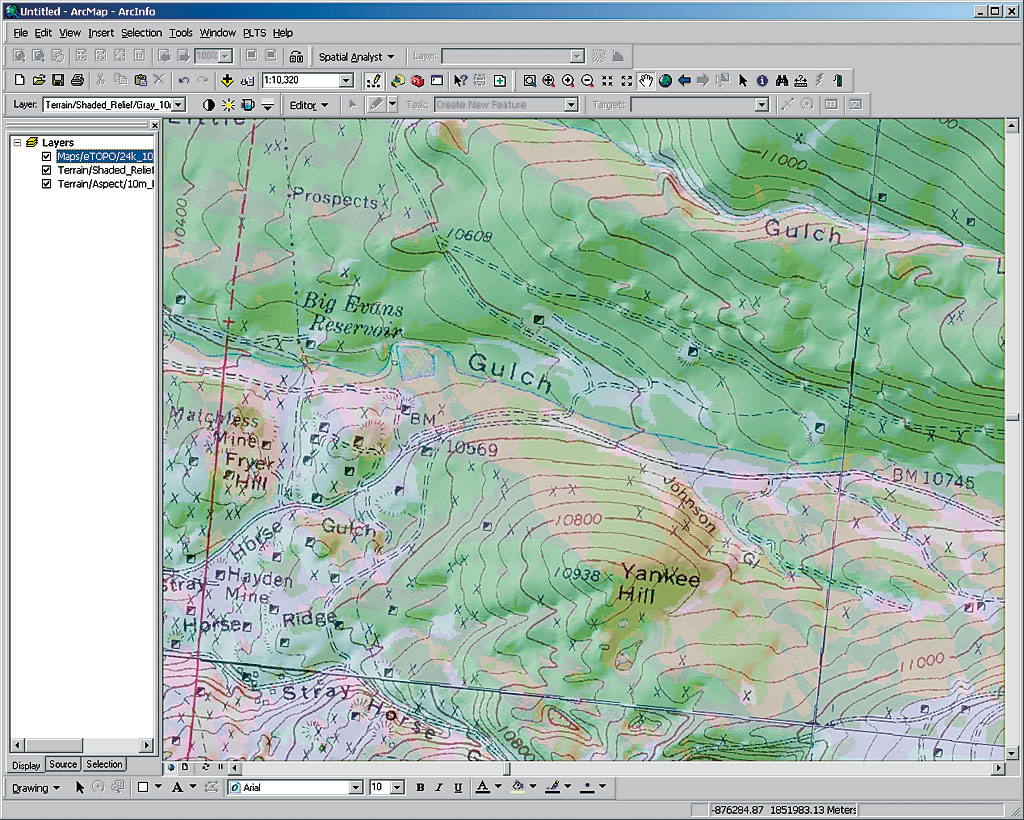This screenshot has height=820, width=1024.
Task: Click the fill color paint bucket
Action: pyautogui.click(x=518, y=788)
